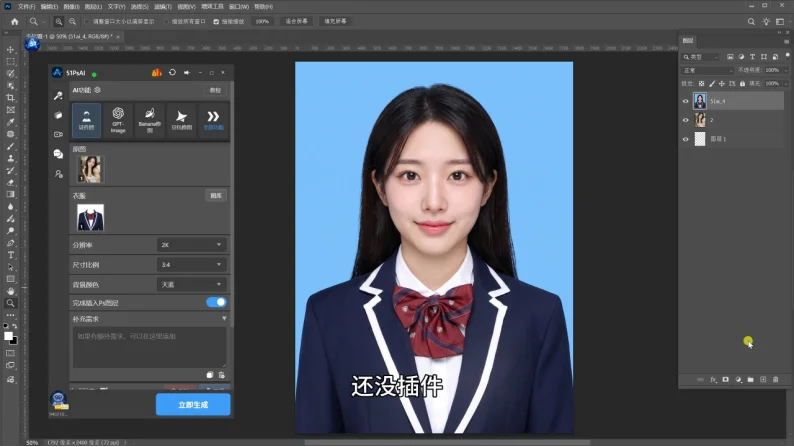The height and width of the screenshot is (447, 794).
Task: Hide the 51ai_4 layer
Action: coord(686,101)
